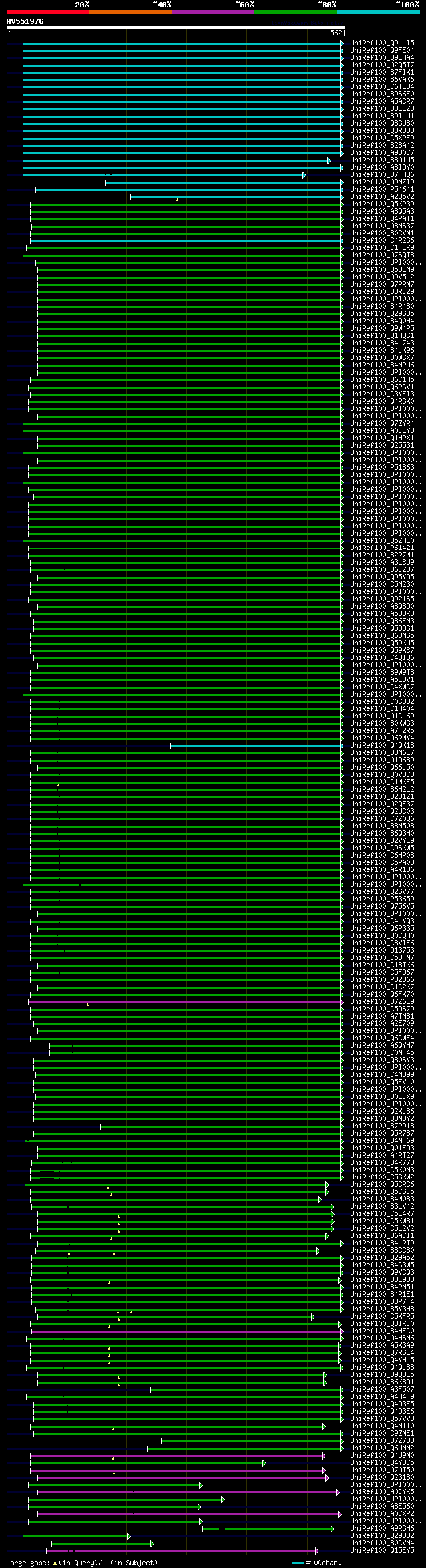Click the purple ~60% identity legend segment

pyautogui.click(x=213, y=11)
